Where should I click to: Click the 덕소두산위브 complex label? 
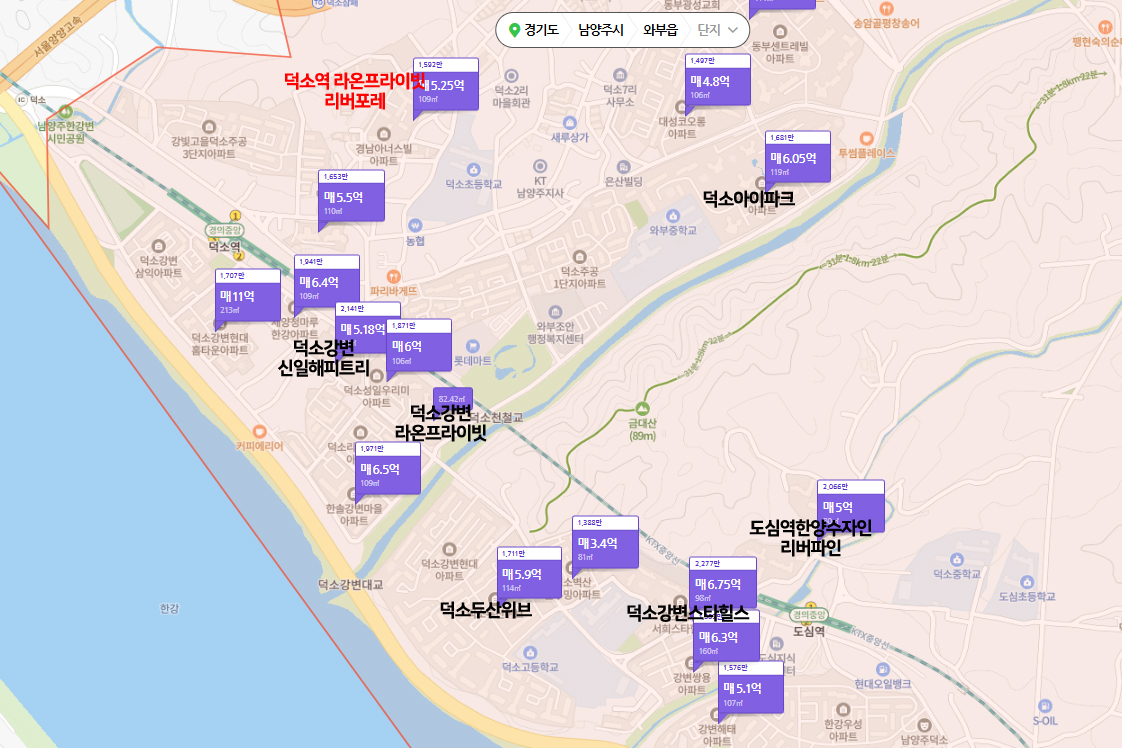pyautogui.click(x=486, y=610)
